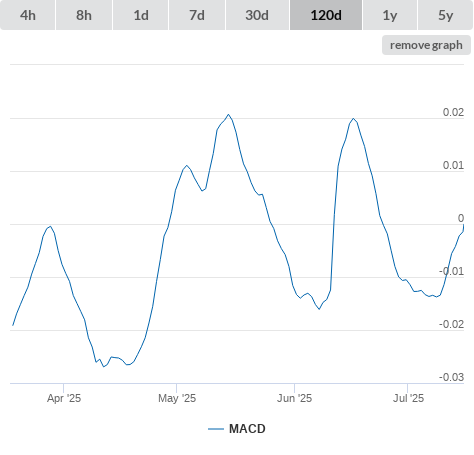
Task: Click the remove graph button
Action: click(x=426, y=45)
